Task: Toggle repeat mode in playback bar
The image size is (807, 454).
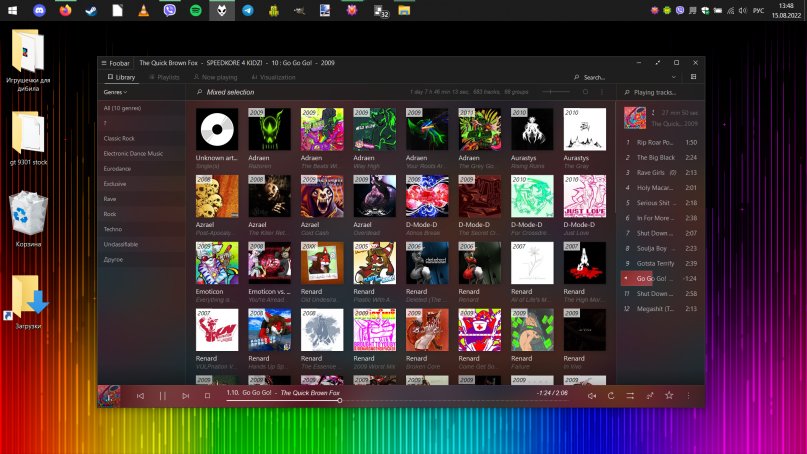Action: point(611,396)
